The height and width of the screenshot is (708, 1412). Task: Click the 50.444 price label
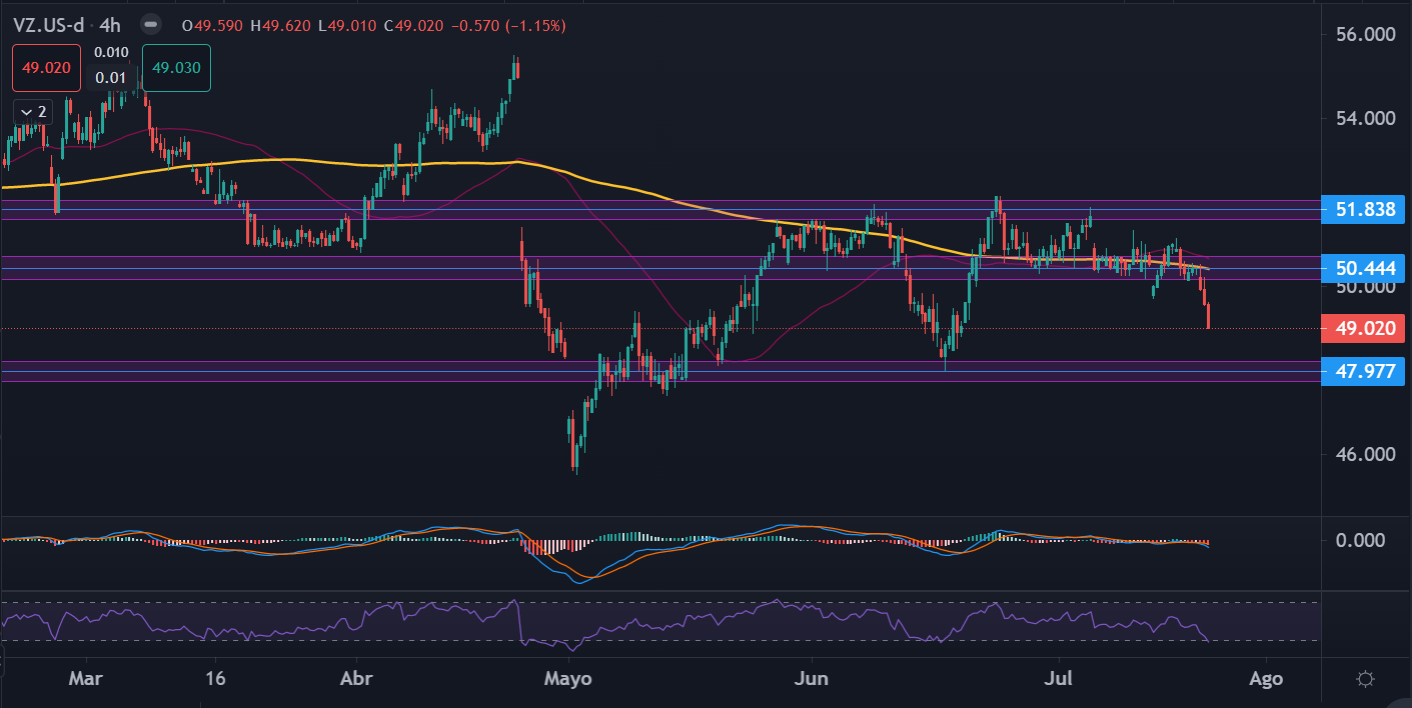click(x=1364, y=267)
